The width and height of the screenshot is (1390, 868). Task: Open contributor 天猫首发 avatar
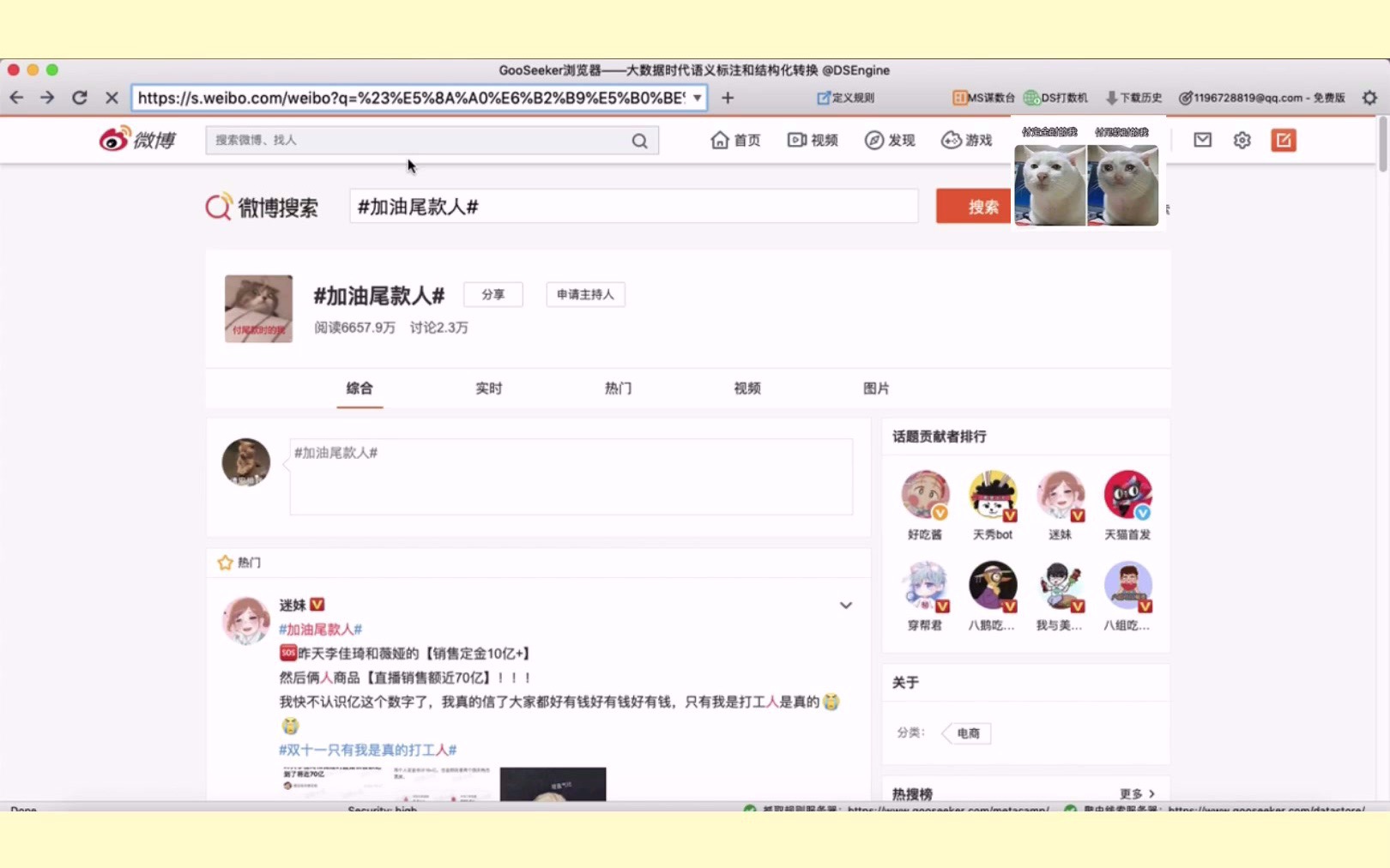coord(1127,495)
